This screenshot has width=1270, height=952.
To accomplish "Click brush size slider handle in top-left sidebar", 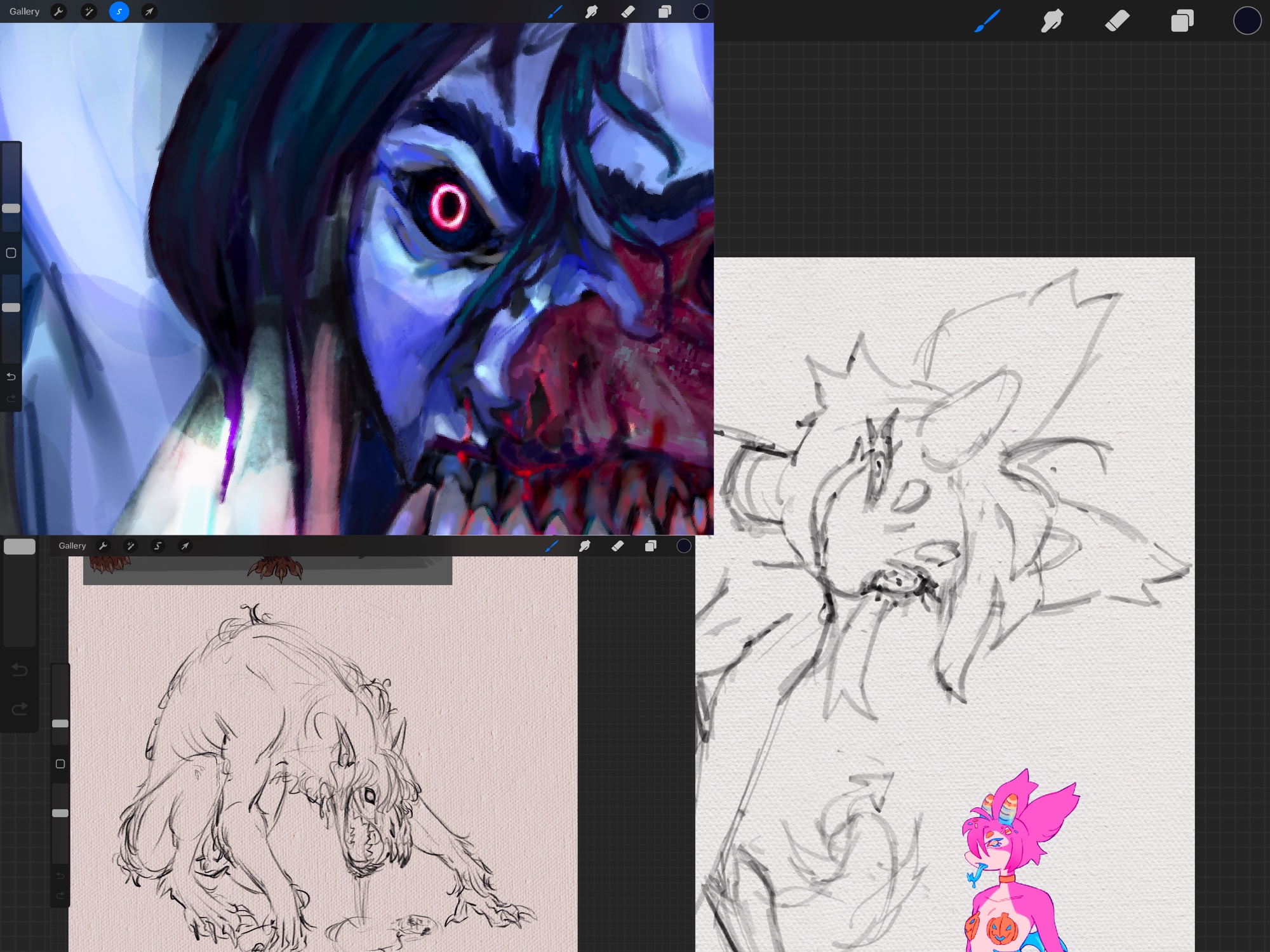I will [11, 208].
